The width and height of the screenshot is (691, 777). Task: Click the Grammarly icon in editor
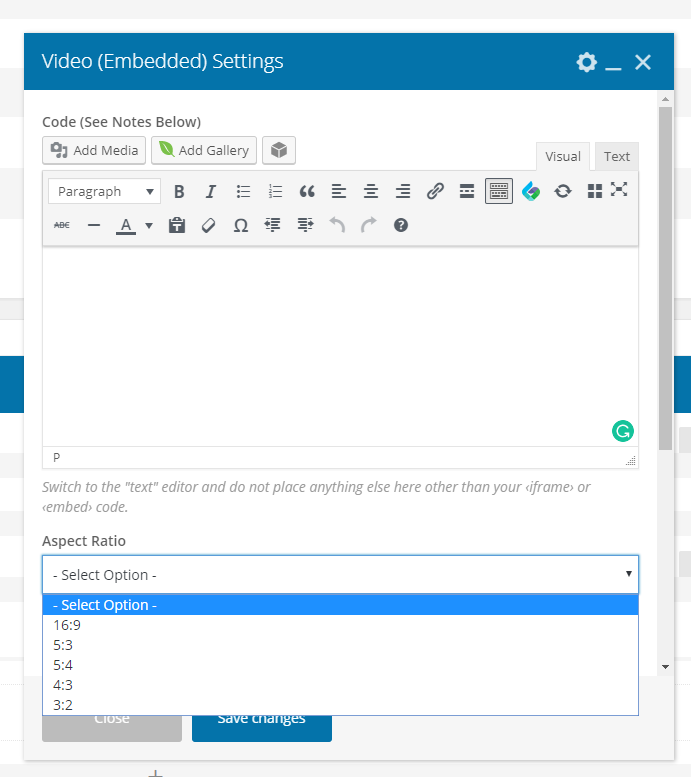pos(623,431)
